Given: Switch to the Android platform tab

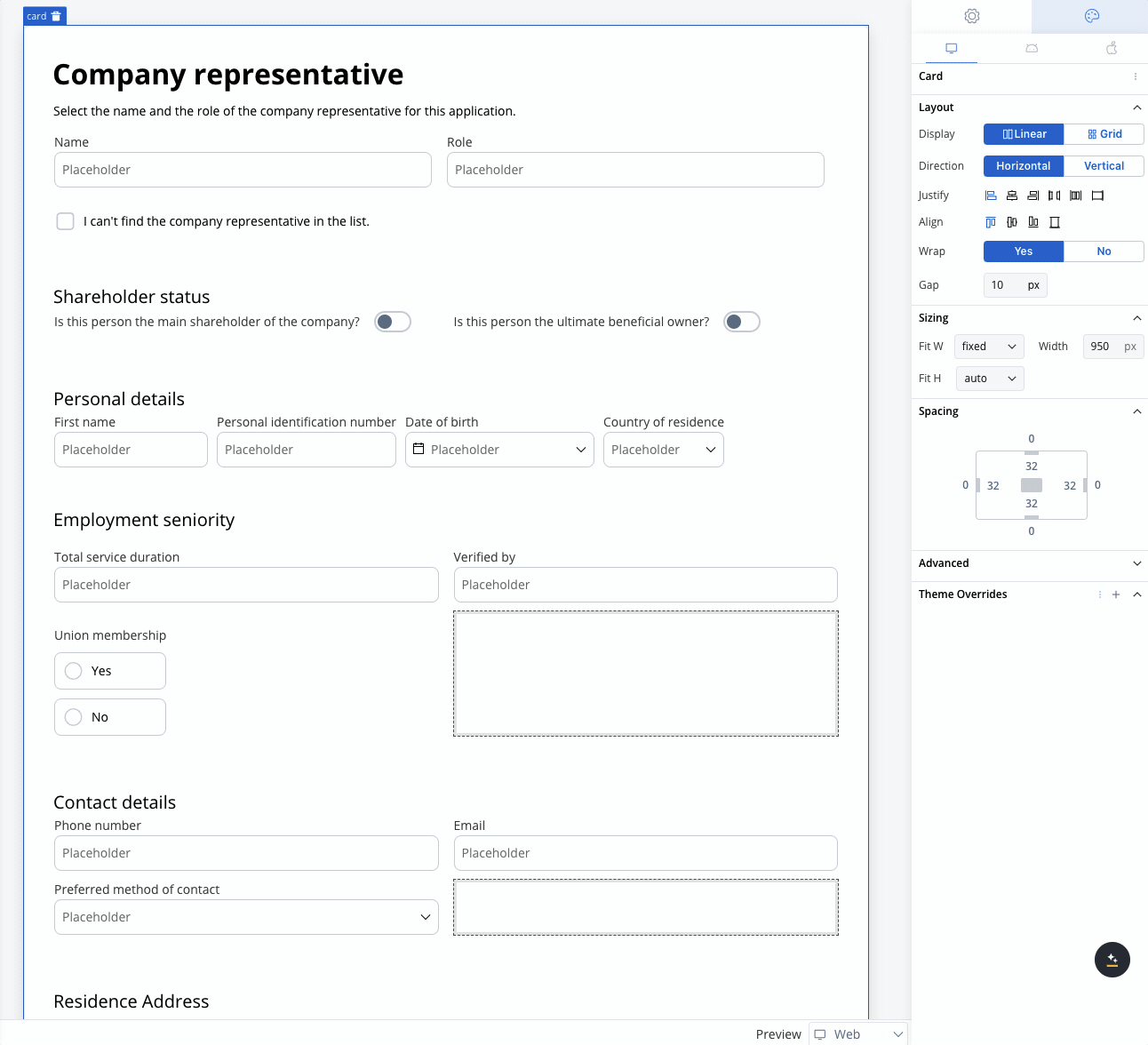Looking at the screenshot, I should point(1032,49).
